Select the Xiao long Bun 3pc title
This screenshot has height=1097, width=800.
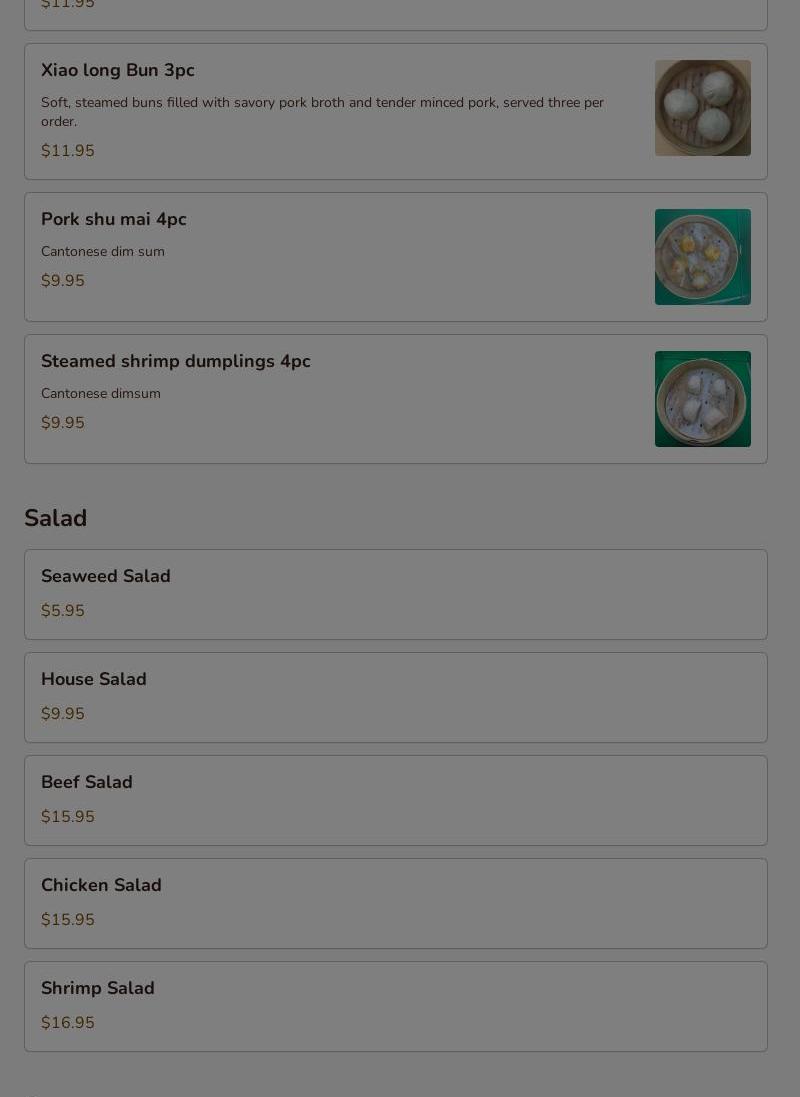pos(118,70)
